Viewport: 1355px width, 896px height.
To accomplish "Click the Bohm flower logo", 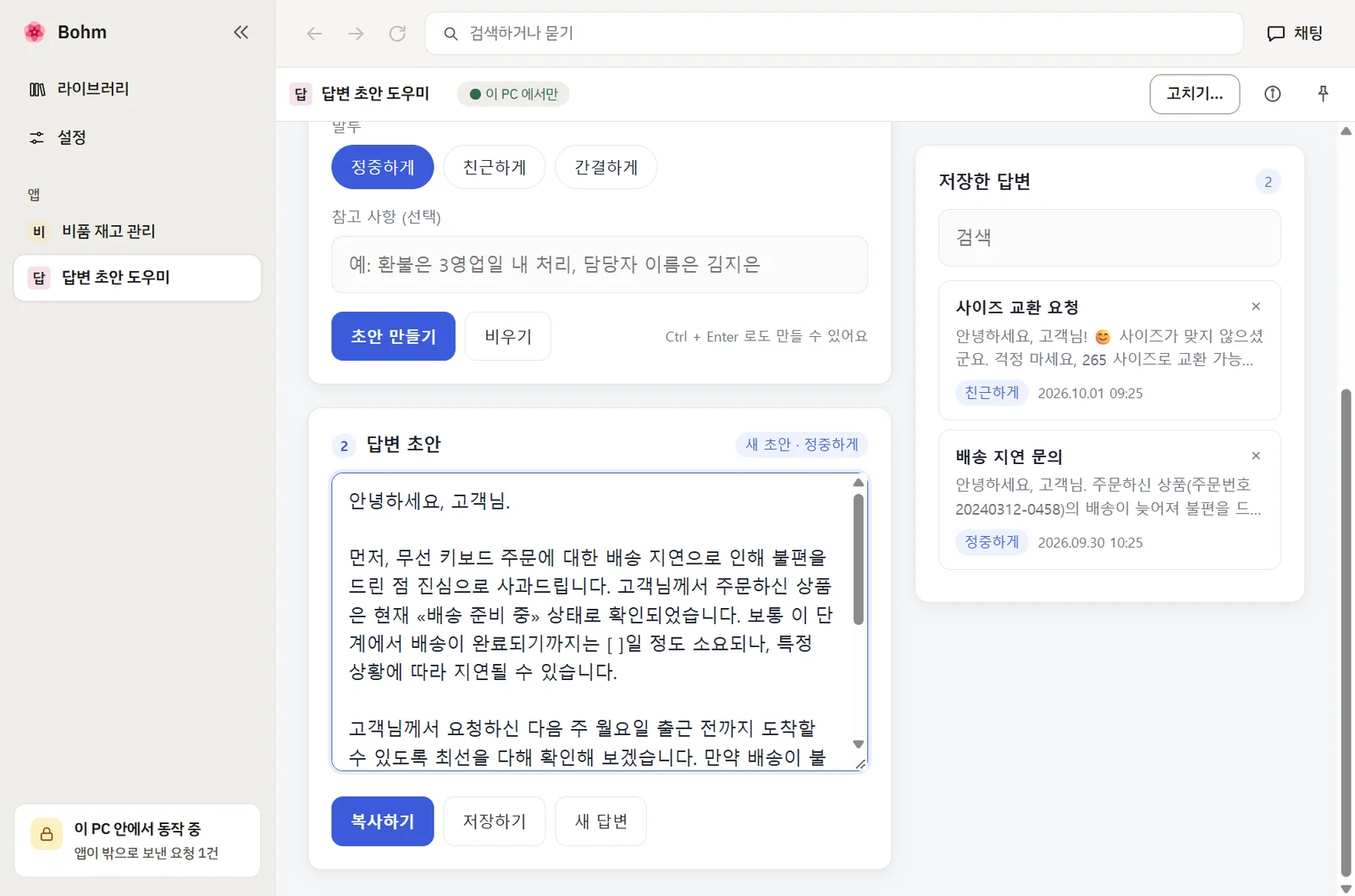I will tap(35, 32).
